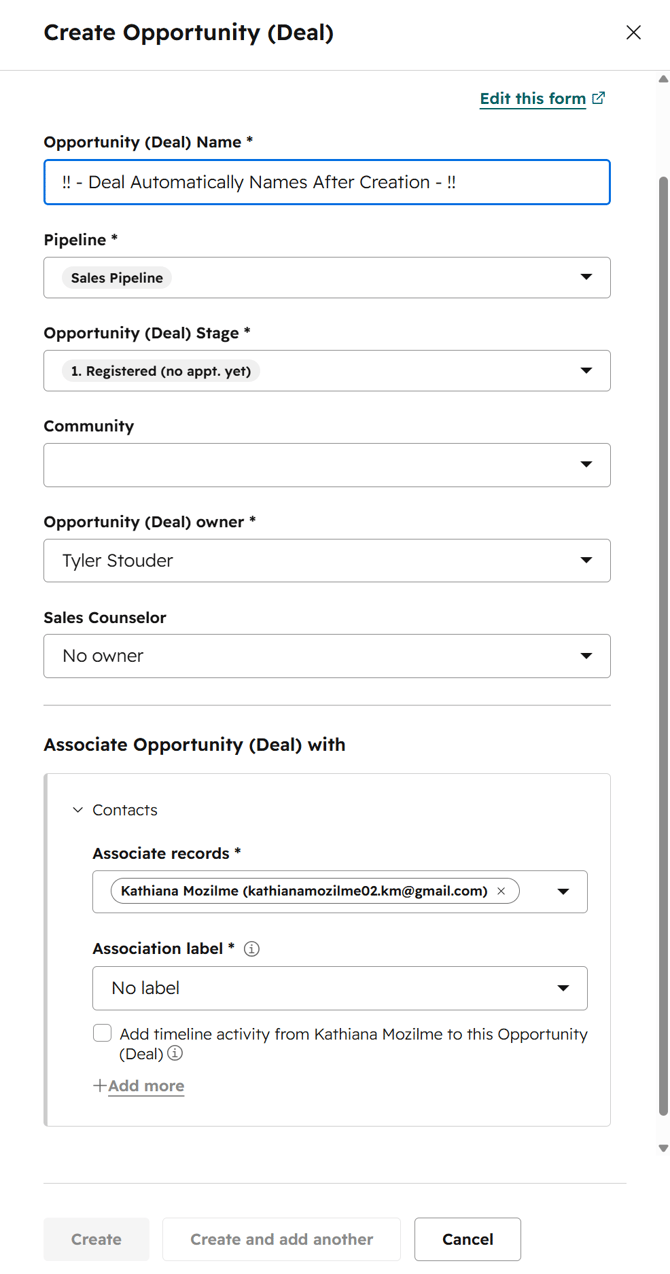Image resolution: width=670 pixels, height=1274 pixels.
Task: Click plus icon beside Add more
Action: coord(99,1085)
